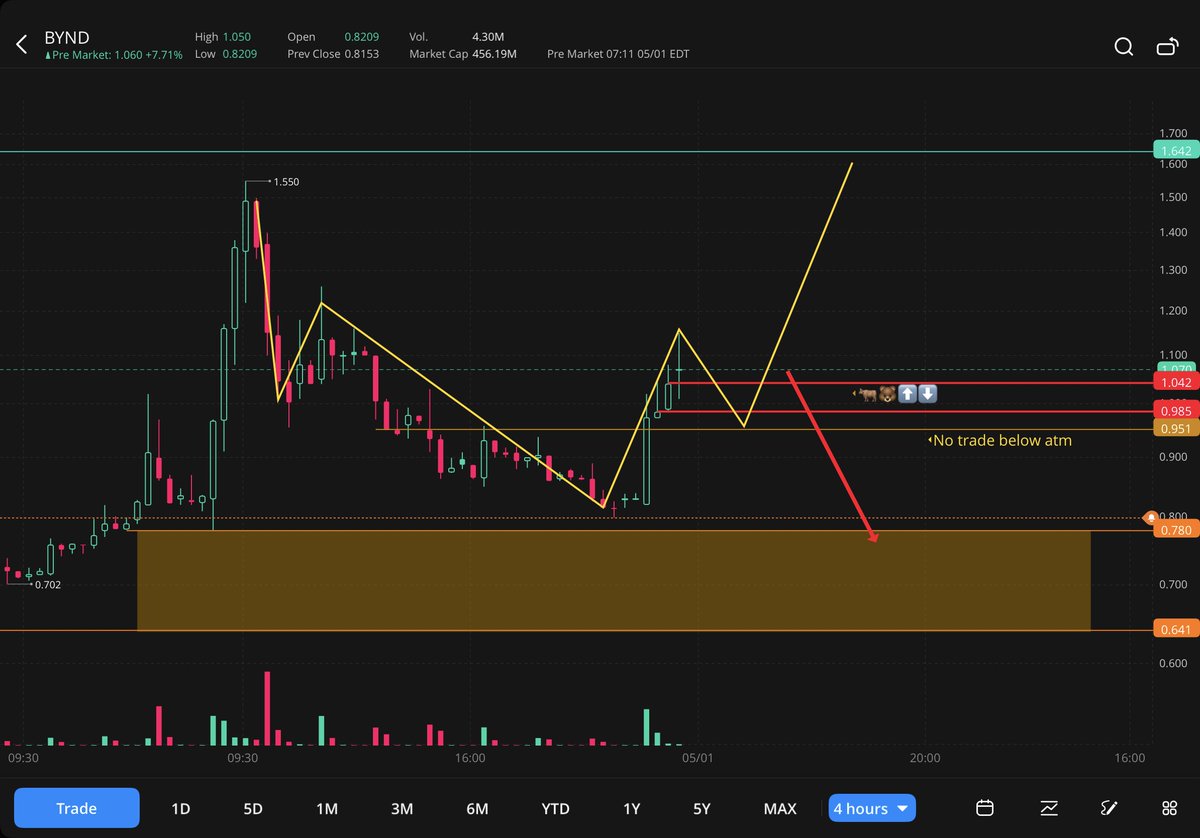The width and height of the screenshot is (1200, 838).
Task: Select the 1.042 red price label
Action: (1175, 383)
